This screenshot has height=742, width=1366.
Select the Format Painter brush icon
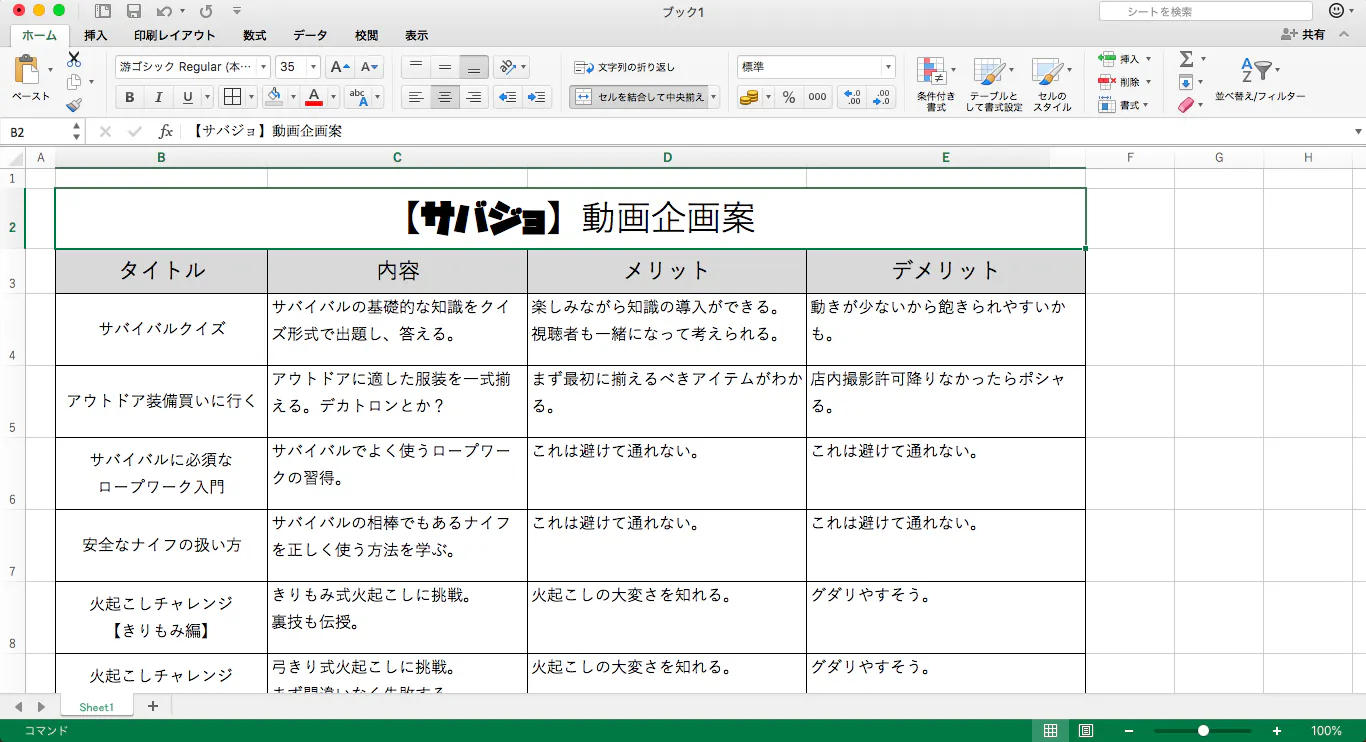coord(74,105)
